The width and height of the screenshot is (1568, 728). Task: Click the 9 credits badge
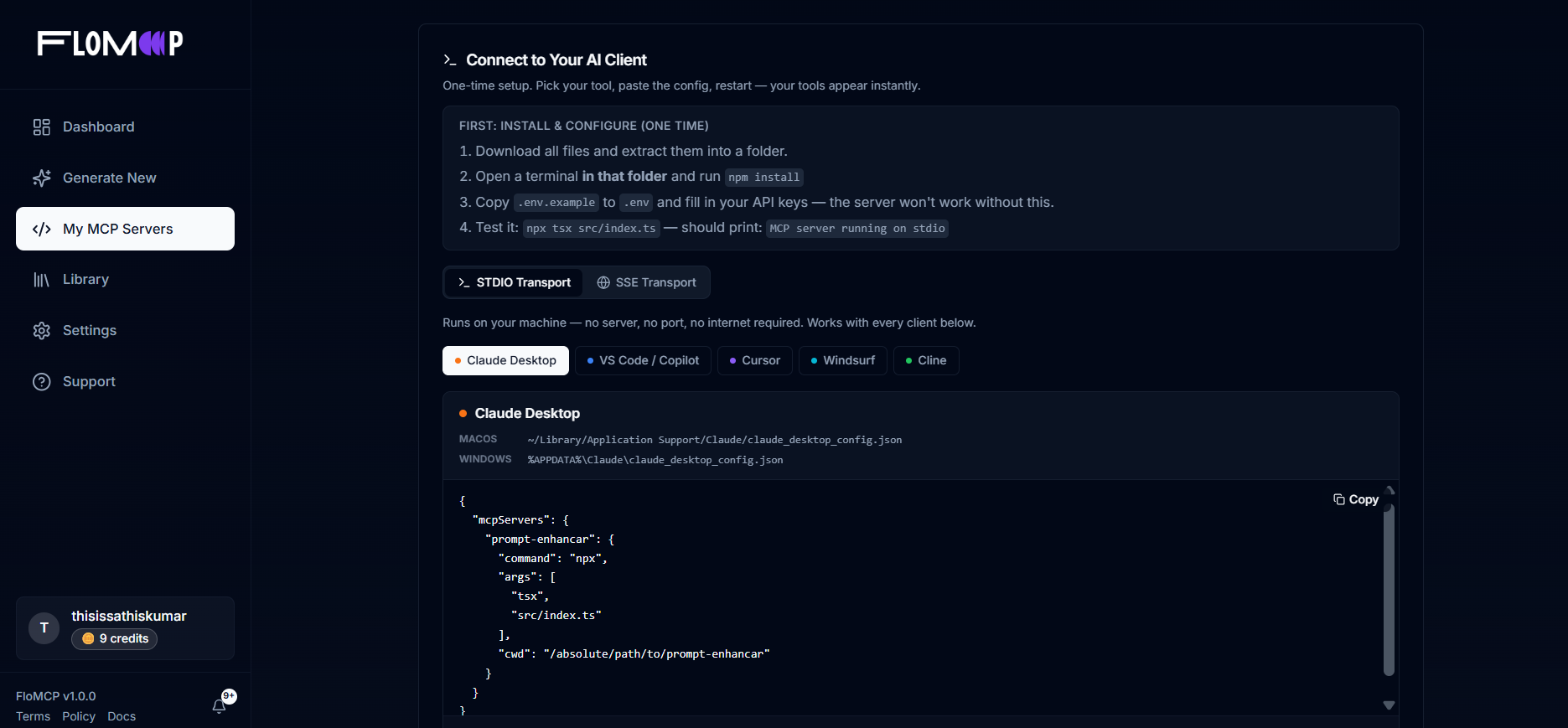(x=115, y=638)
